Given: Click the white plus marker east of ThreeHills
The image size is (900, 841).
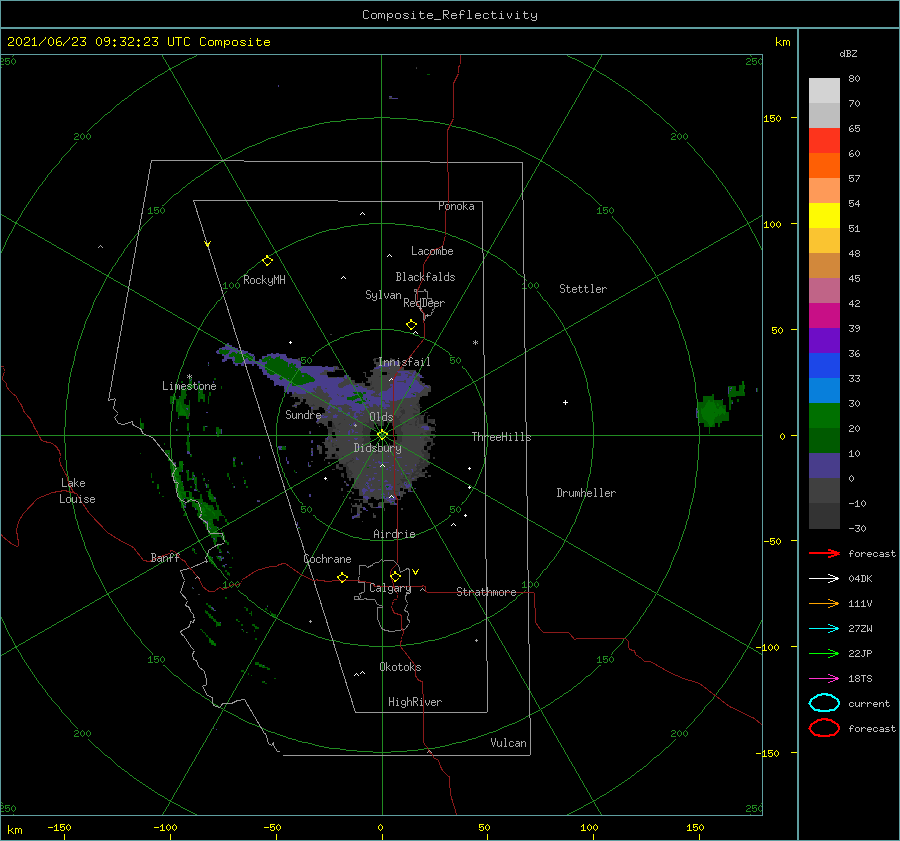Looking at the screenshot, I should click(x=565, y=402).
